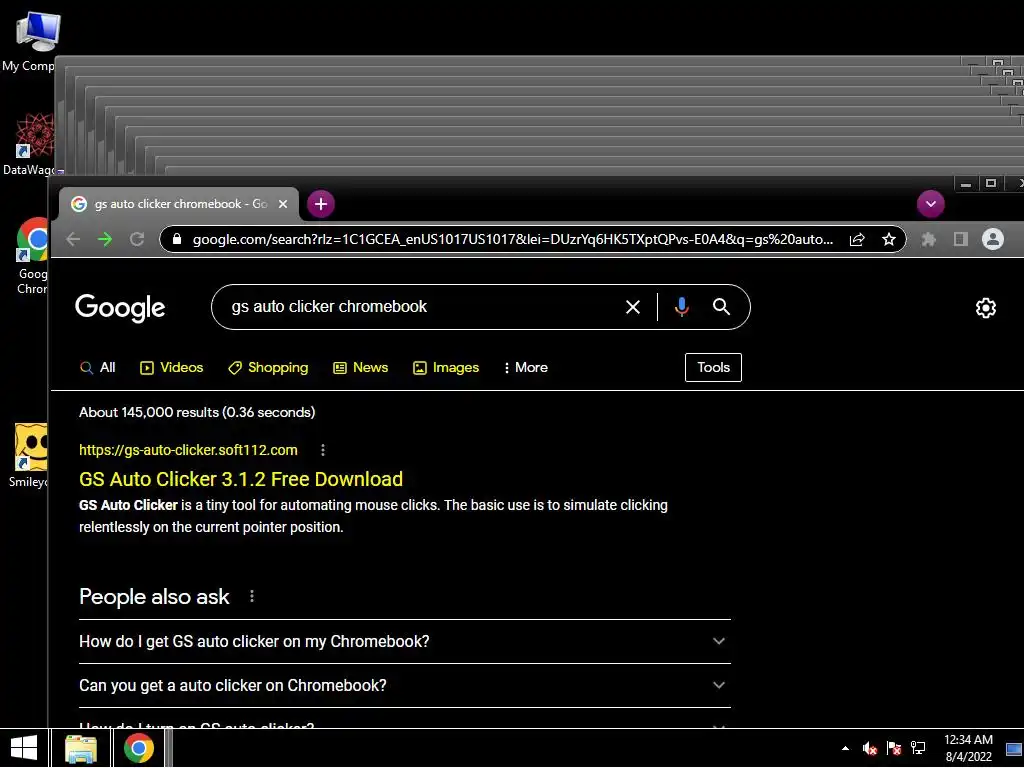This screenshot has width=1024, height=768.
Task: Expand How do I get GS auto clicker question
Action: (x=405, y=641)
